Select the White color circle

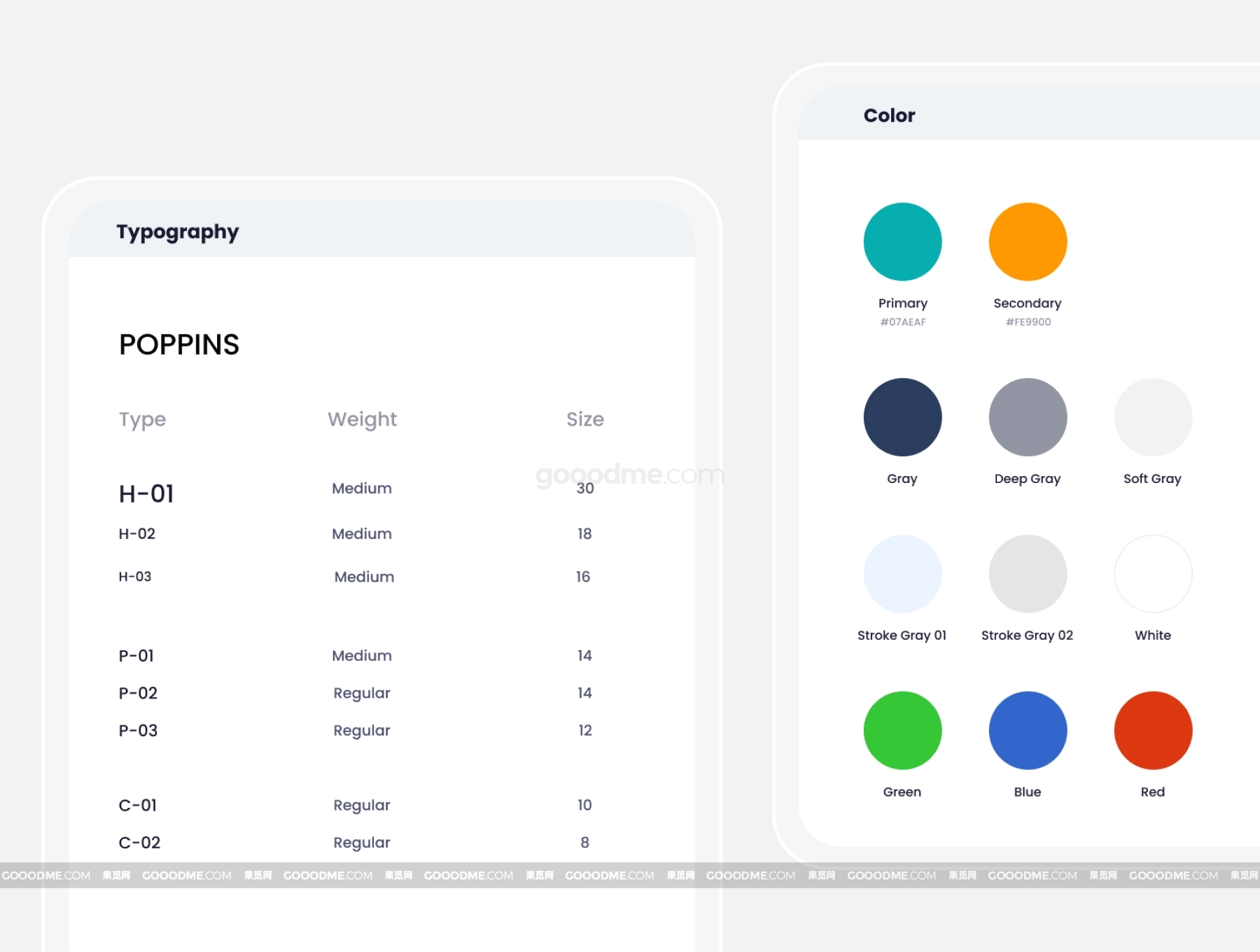(x=1153, y=574)
